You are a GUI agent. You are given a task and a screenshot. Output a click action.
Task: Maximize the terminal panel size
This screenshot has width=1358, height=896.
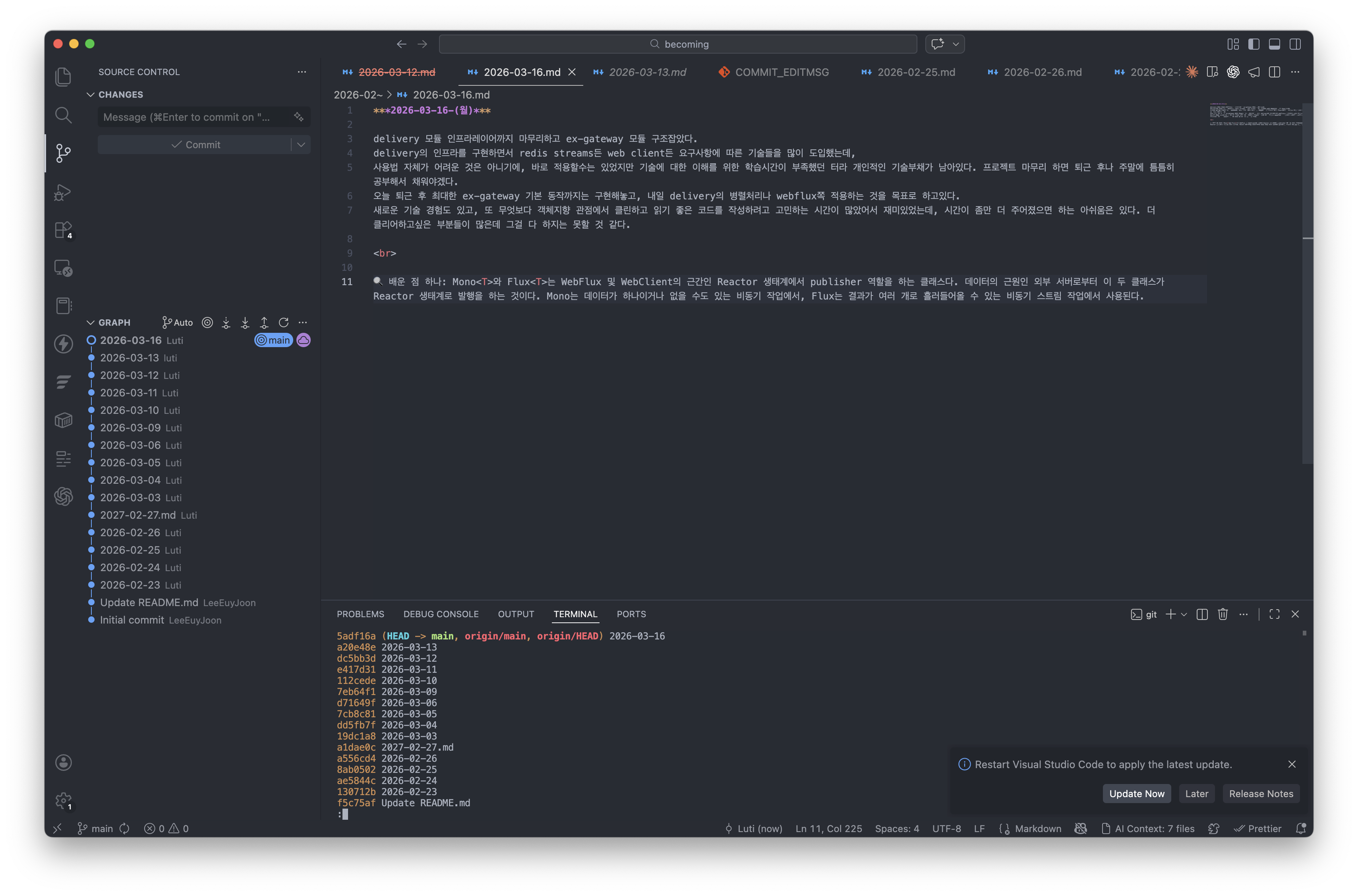(x=1274, y=614)
